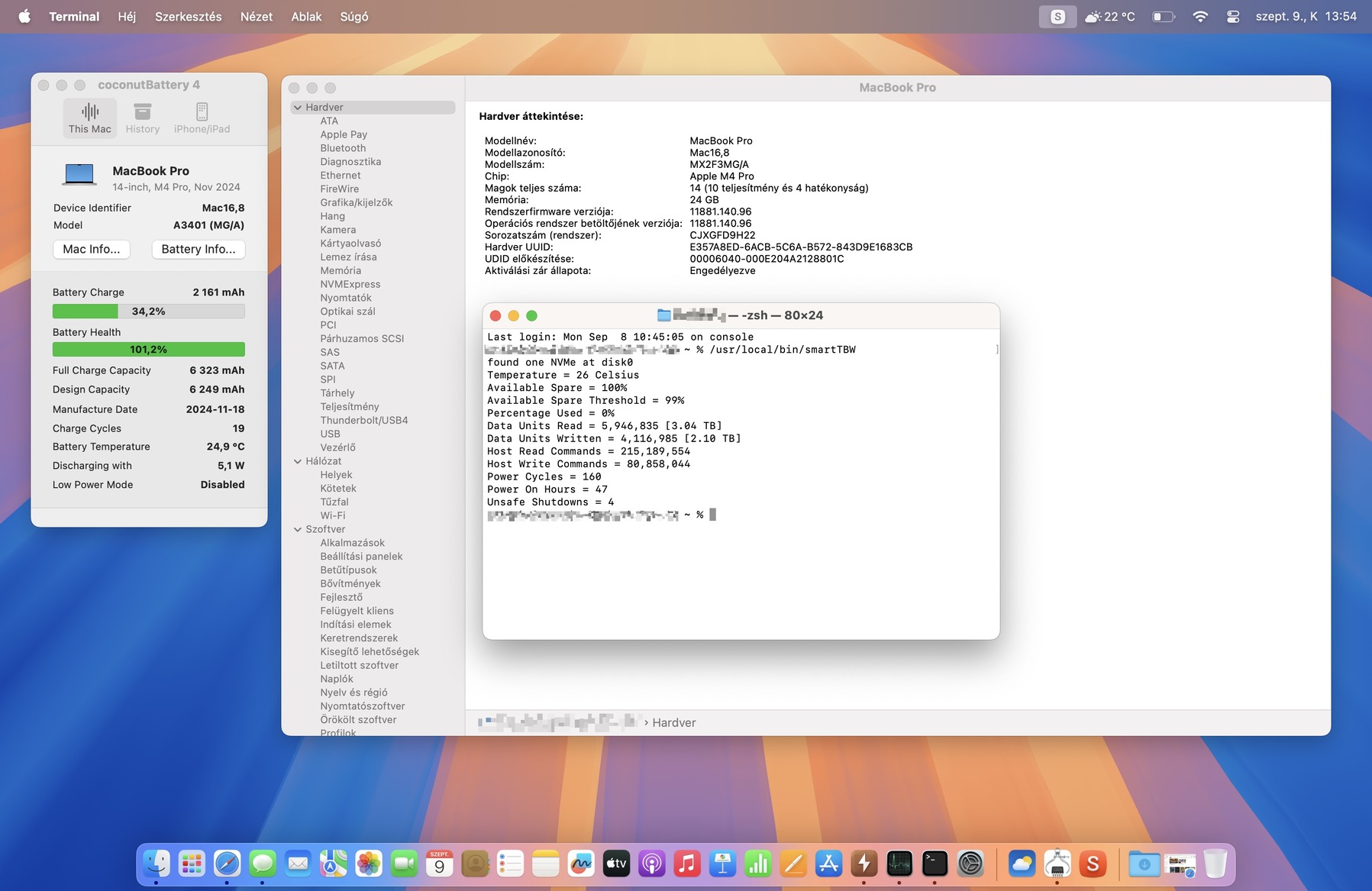Click Hardver in the bottom path bar
The width and height of the screenshot is (1372, 891).
674,722
